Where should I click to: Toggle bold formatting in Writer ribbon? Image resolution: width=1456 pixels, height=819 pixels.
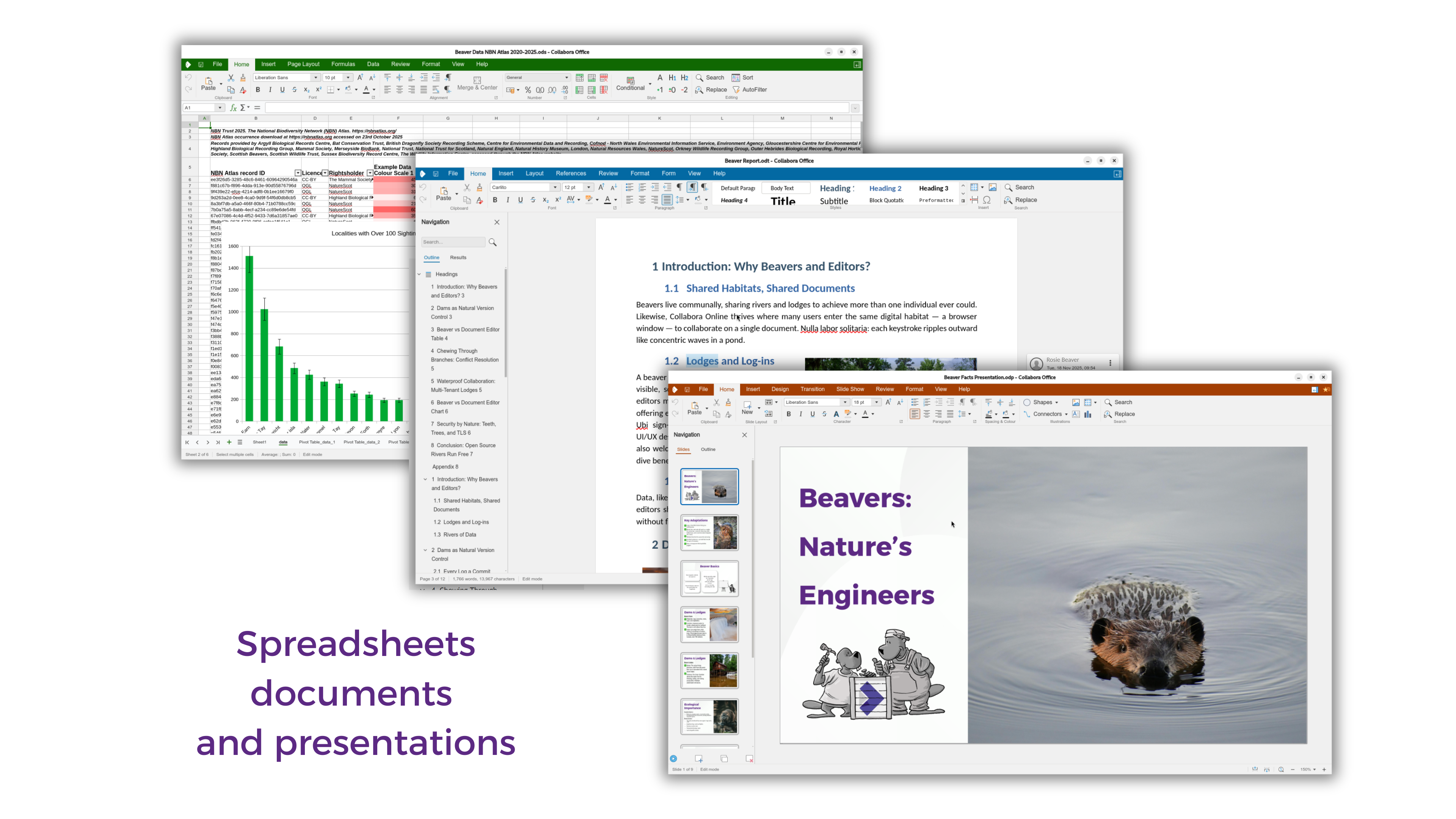(x=495, y=200)
